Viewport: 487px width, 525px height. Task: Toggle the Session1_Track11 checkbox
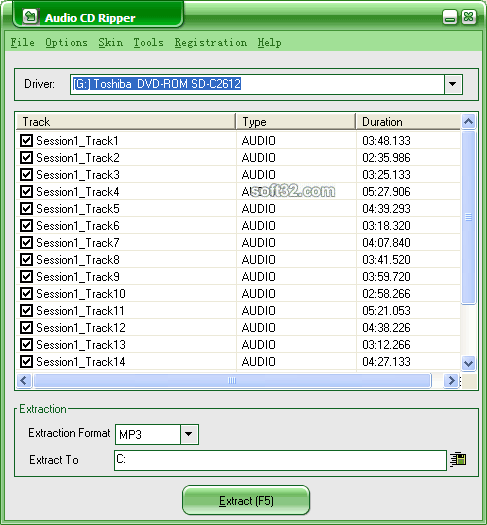tap(26, 311)
